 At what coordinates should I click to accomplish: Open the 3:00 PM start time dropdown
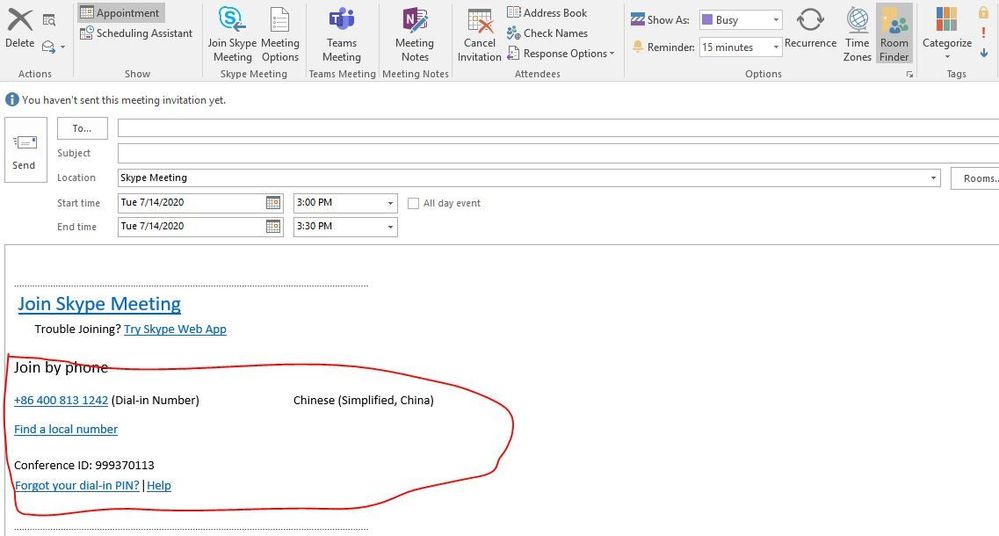pyautogui.click(x=391, y=203)
